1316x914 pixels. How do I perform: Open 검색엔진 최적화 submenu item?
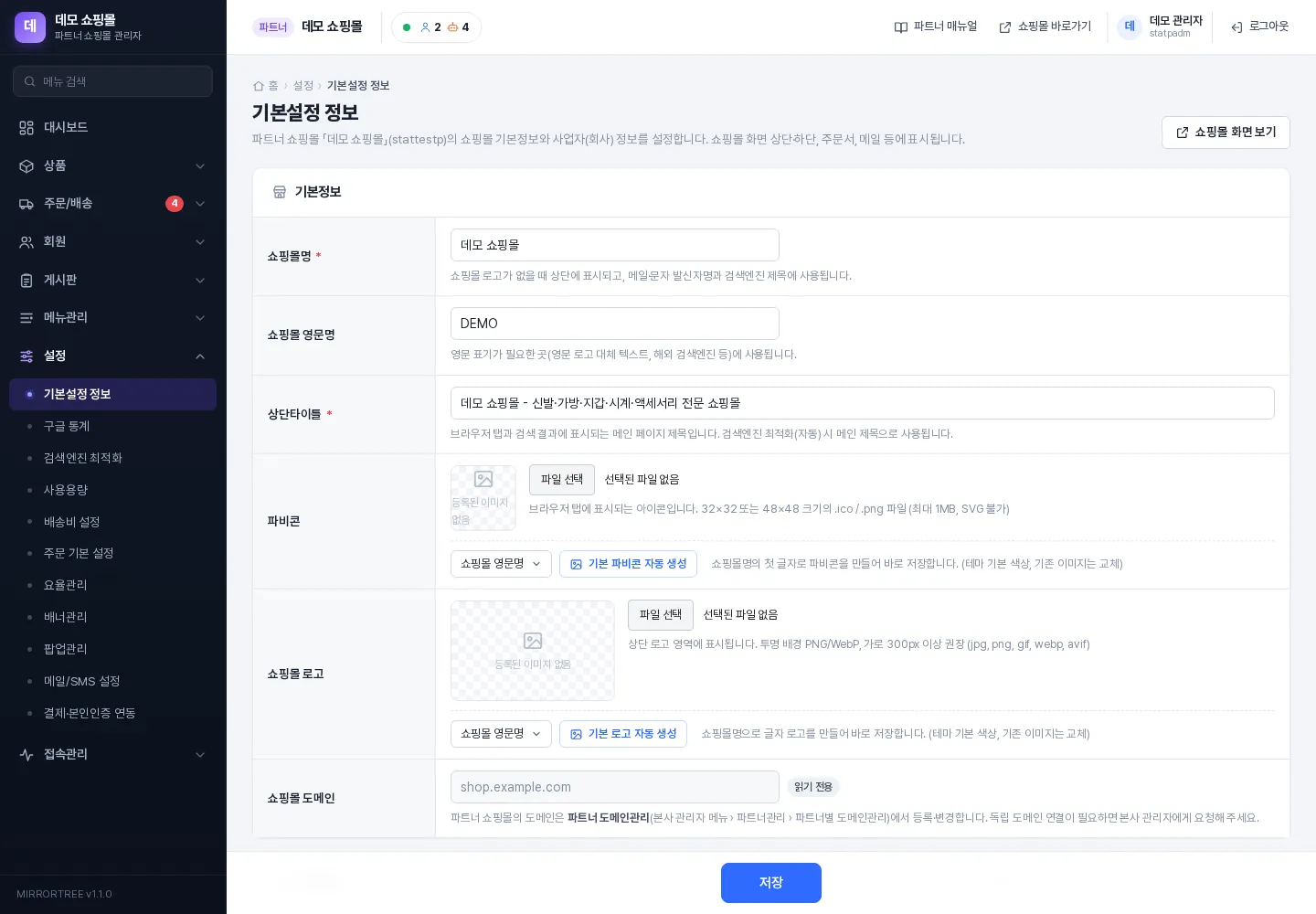point(112,459)
